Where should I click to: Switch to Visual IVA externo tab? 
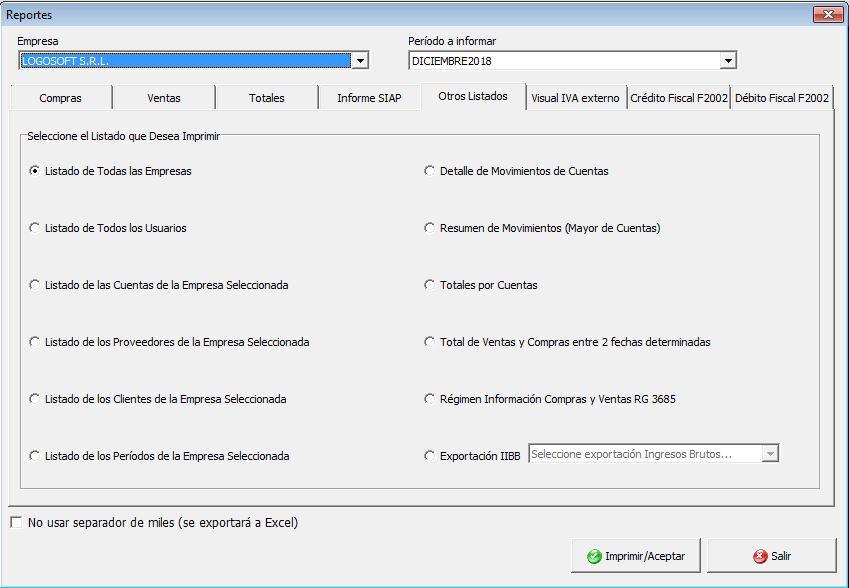575,98
